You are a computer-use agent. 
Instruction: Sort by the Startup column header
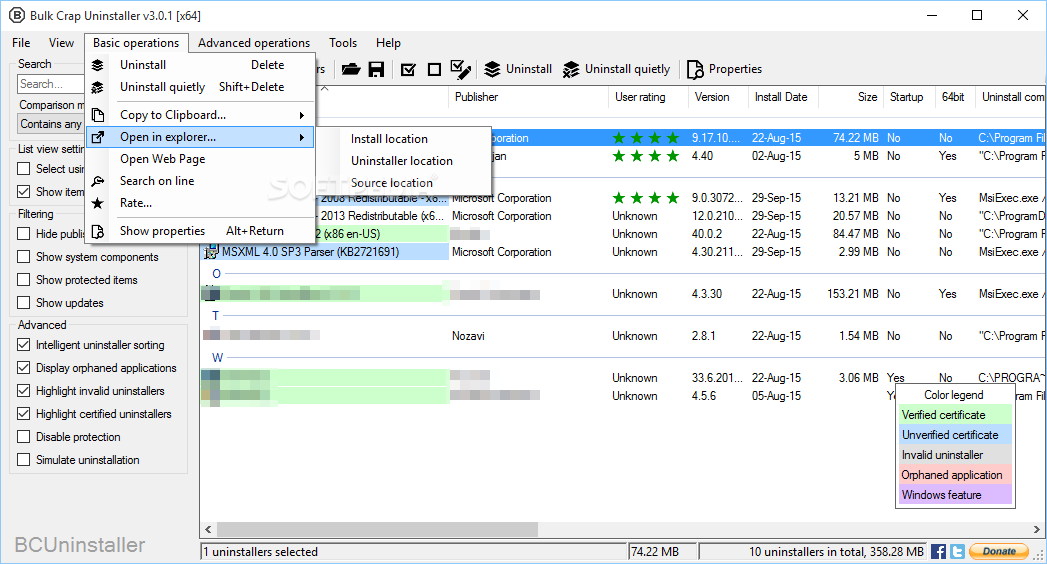907,97
